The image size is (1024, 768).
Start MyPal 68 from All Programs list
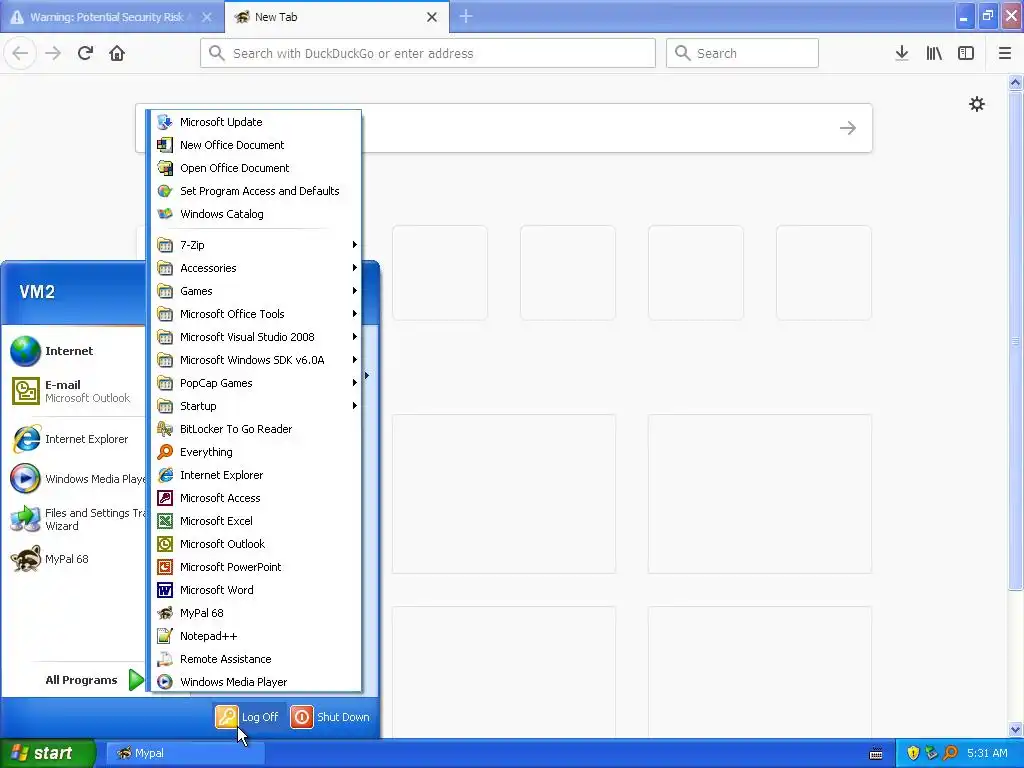[255, 613]
